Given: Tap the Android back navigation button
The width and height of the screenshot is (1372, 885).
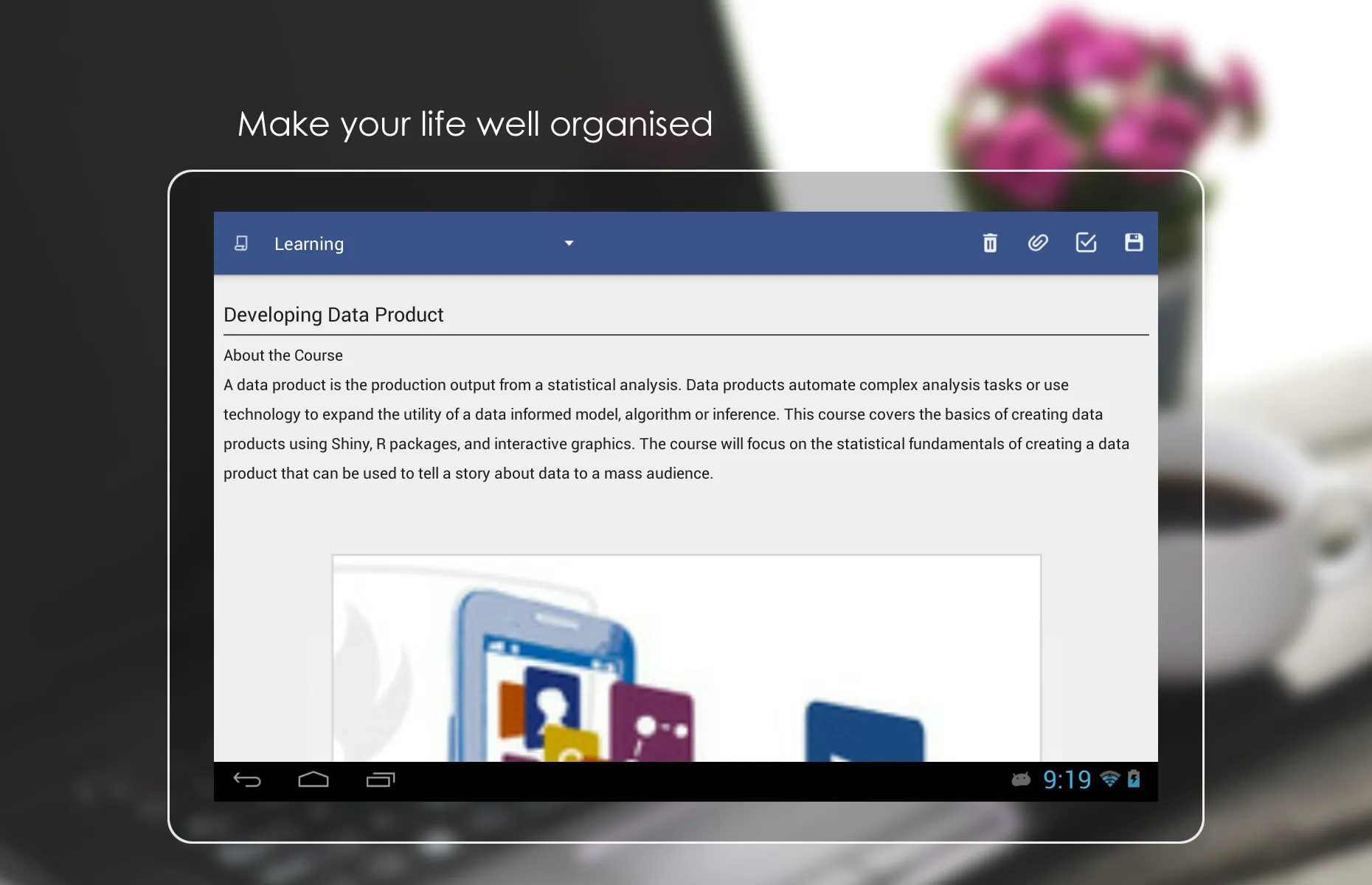Looking at the screenshot, I should (247, 780).
